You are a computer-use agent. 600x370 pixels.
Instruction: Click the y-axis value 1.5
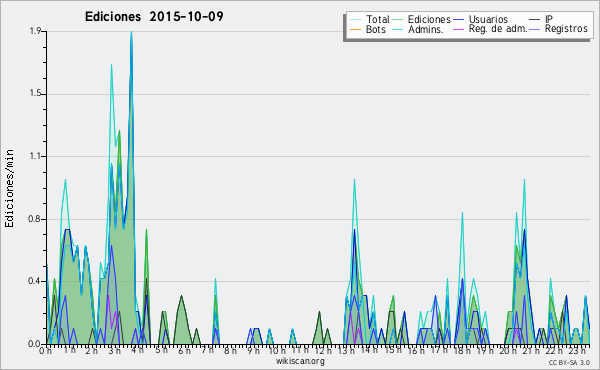click(35, 94)
